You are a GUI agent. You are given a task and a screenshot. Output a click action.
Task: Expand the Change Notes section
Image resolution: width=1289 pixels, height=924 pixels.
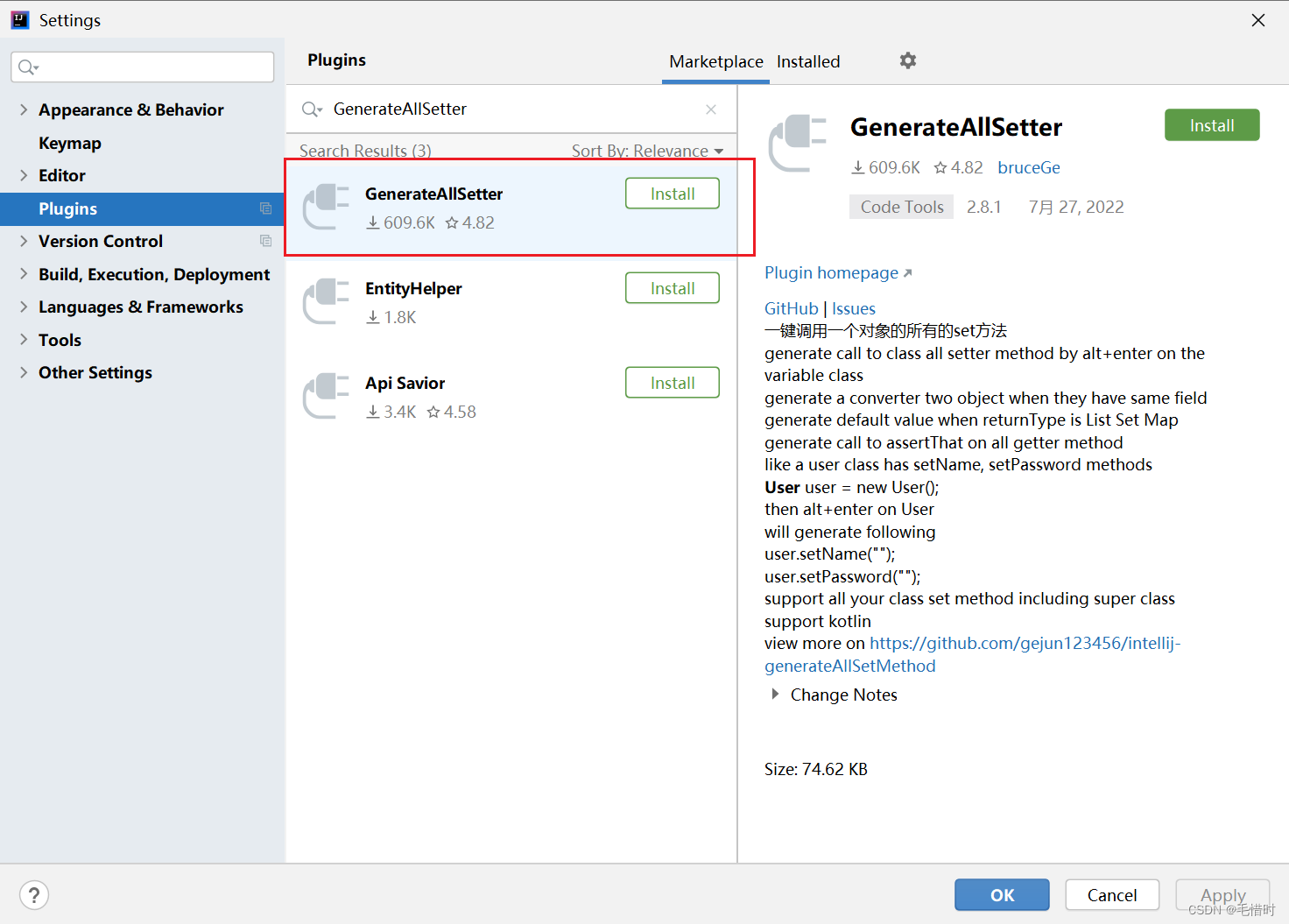775,695
